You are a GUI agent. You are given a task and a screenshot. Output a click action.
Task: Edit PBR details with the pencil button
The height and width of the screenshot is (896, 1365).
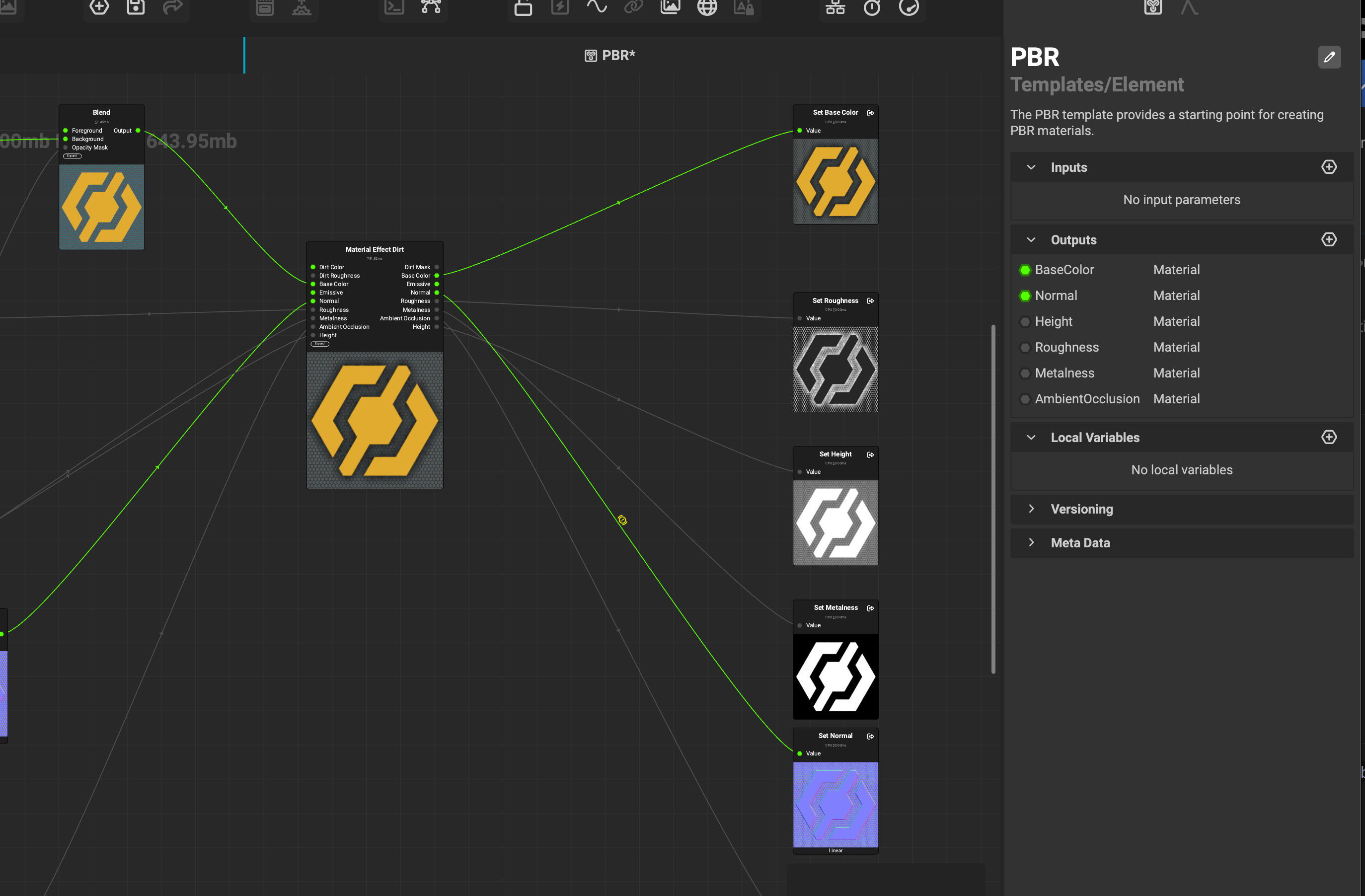[1329, 57]
